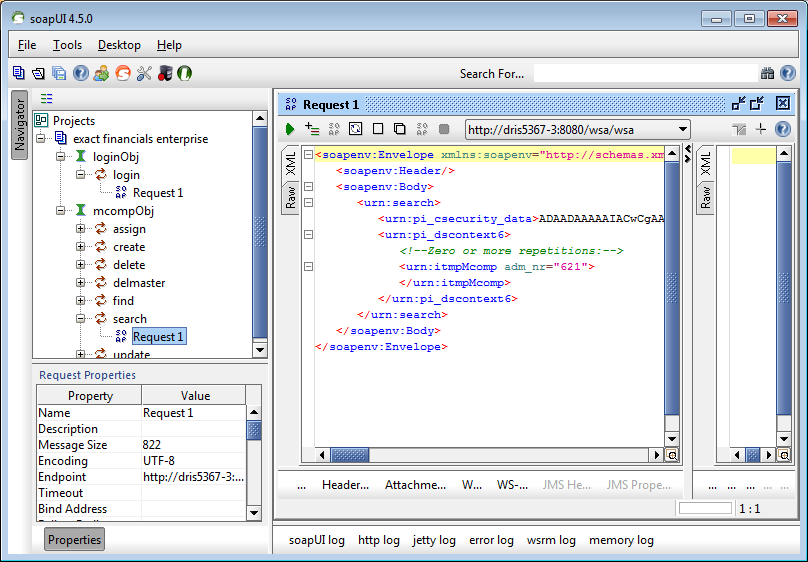This screenshot has height=562, width=808.
Task: Click the splitter arrows between request and response
Action: tap(687, 154)
